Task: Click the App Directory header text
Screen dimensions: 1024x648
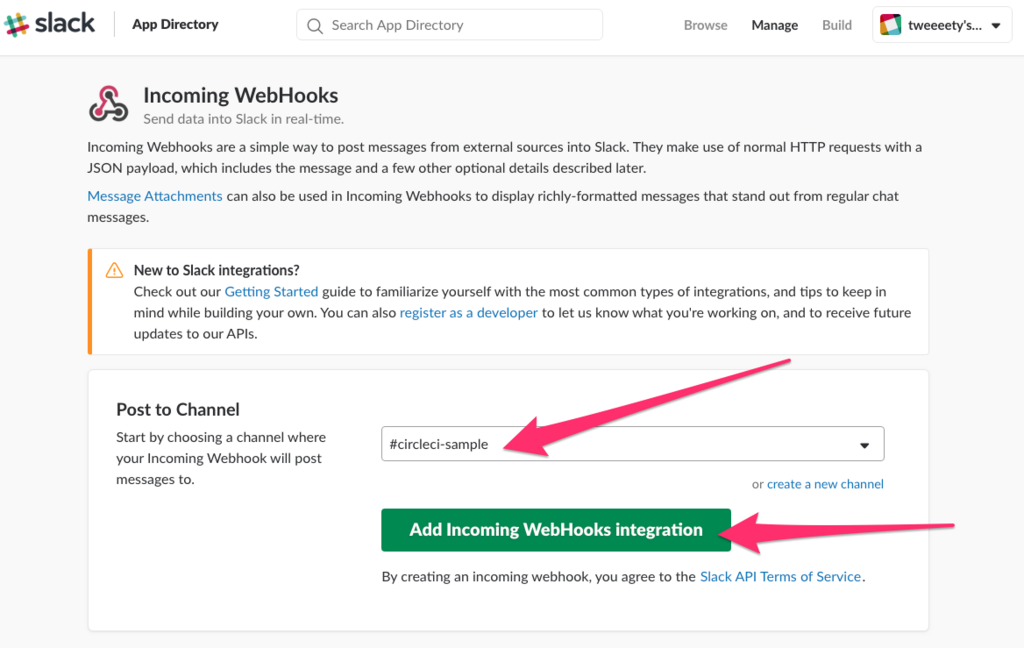Action: [x=175, y=25]
